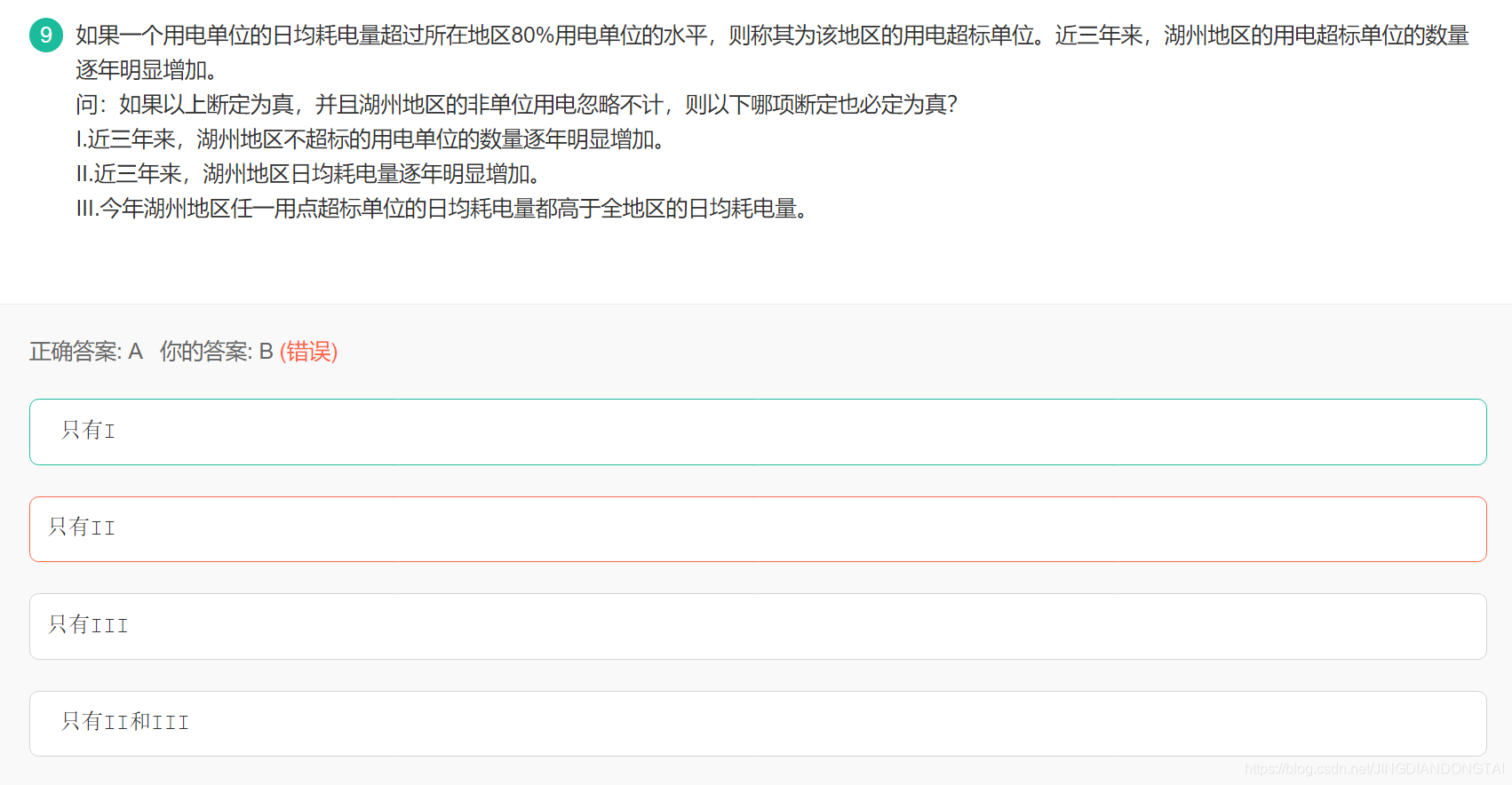Select answer option 只有II和III

point(758,724)
